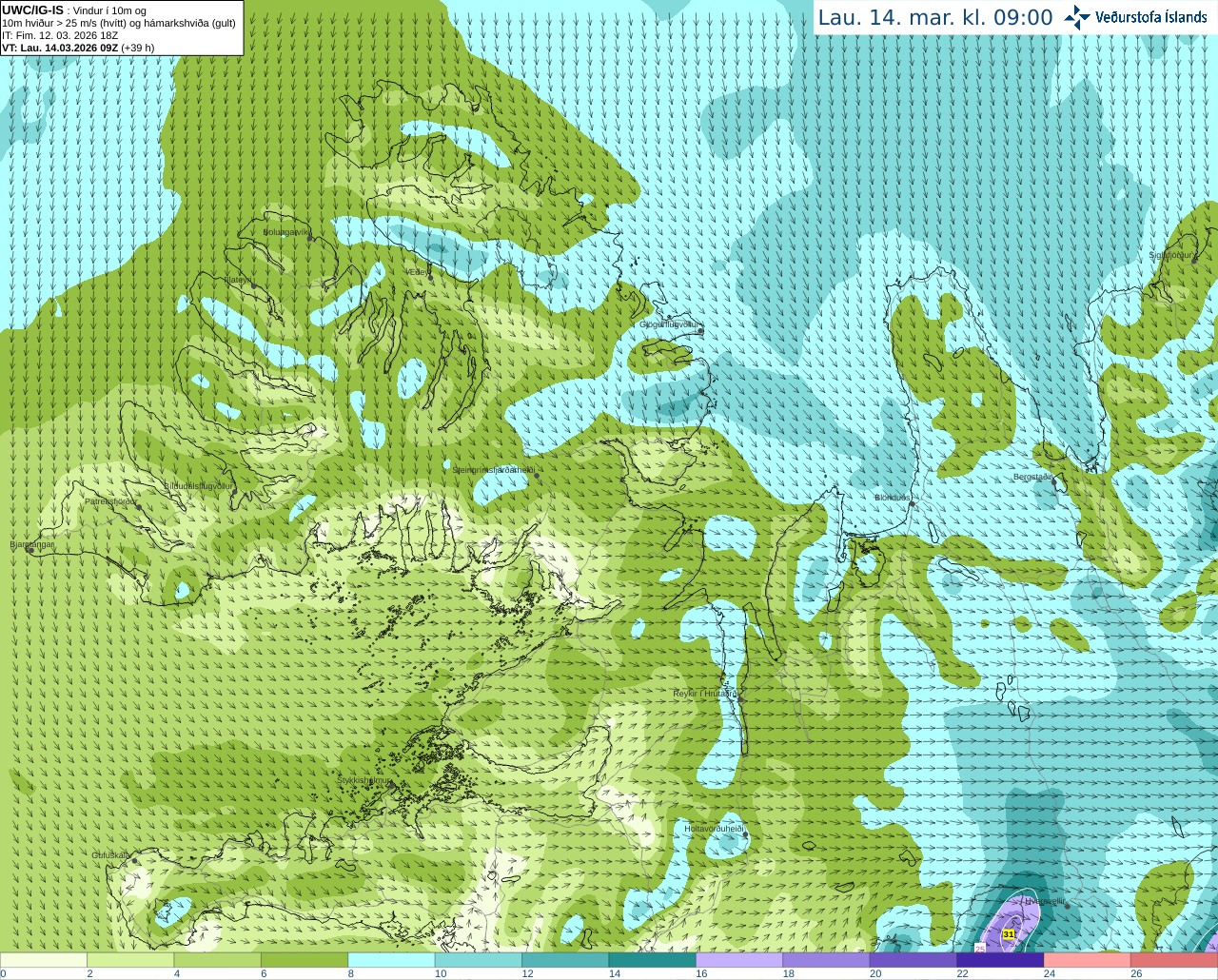1218x980 pixels.
Task: Click the 24–26 m/s pink legend swatch
Action: (x=1087, y=960)
